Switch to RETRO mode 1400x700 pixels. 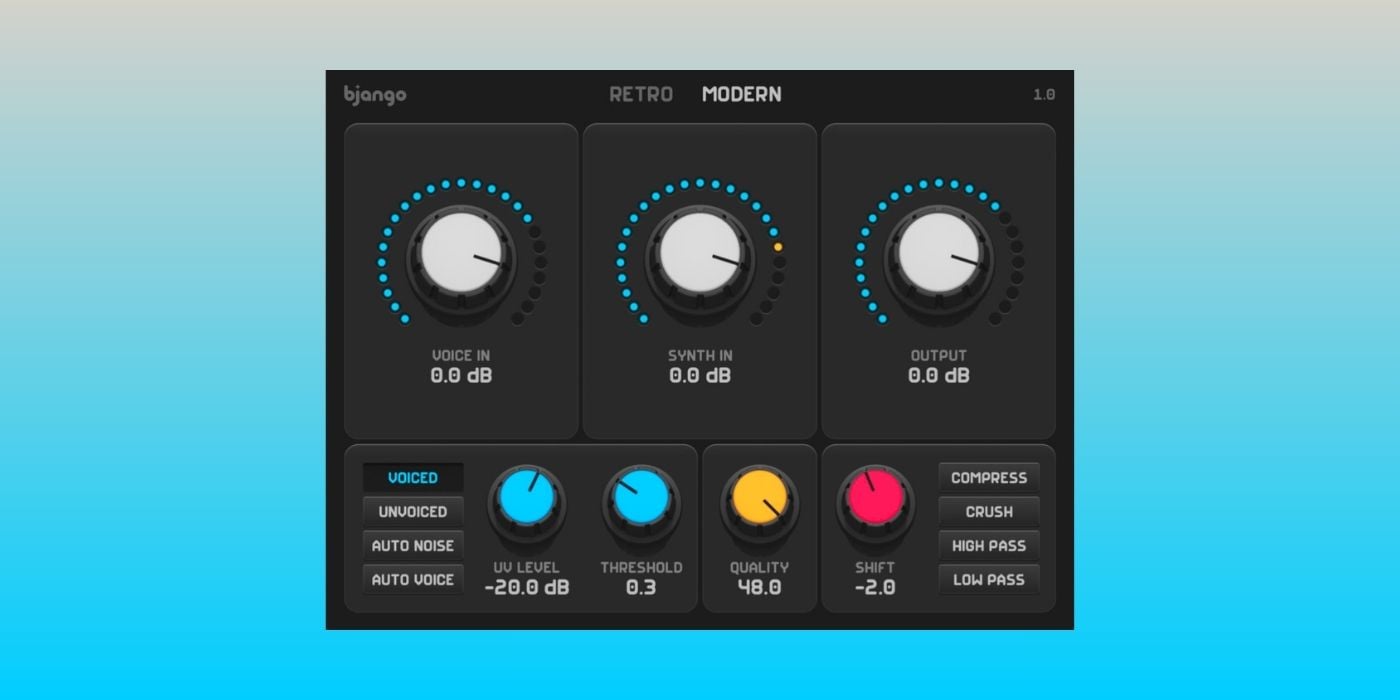[641, 94]
